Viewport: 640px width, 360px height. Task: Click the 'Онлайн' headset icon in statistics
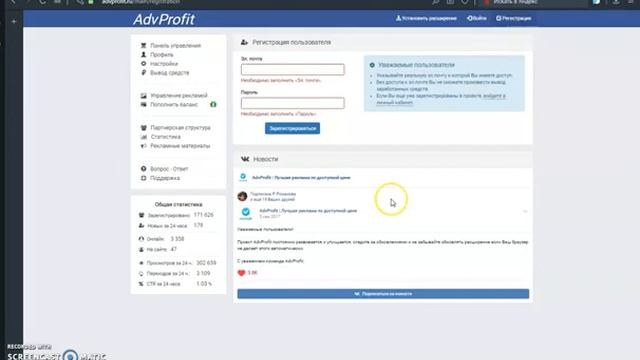(x=141, y=239)
